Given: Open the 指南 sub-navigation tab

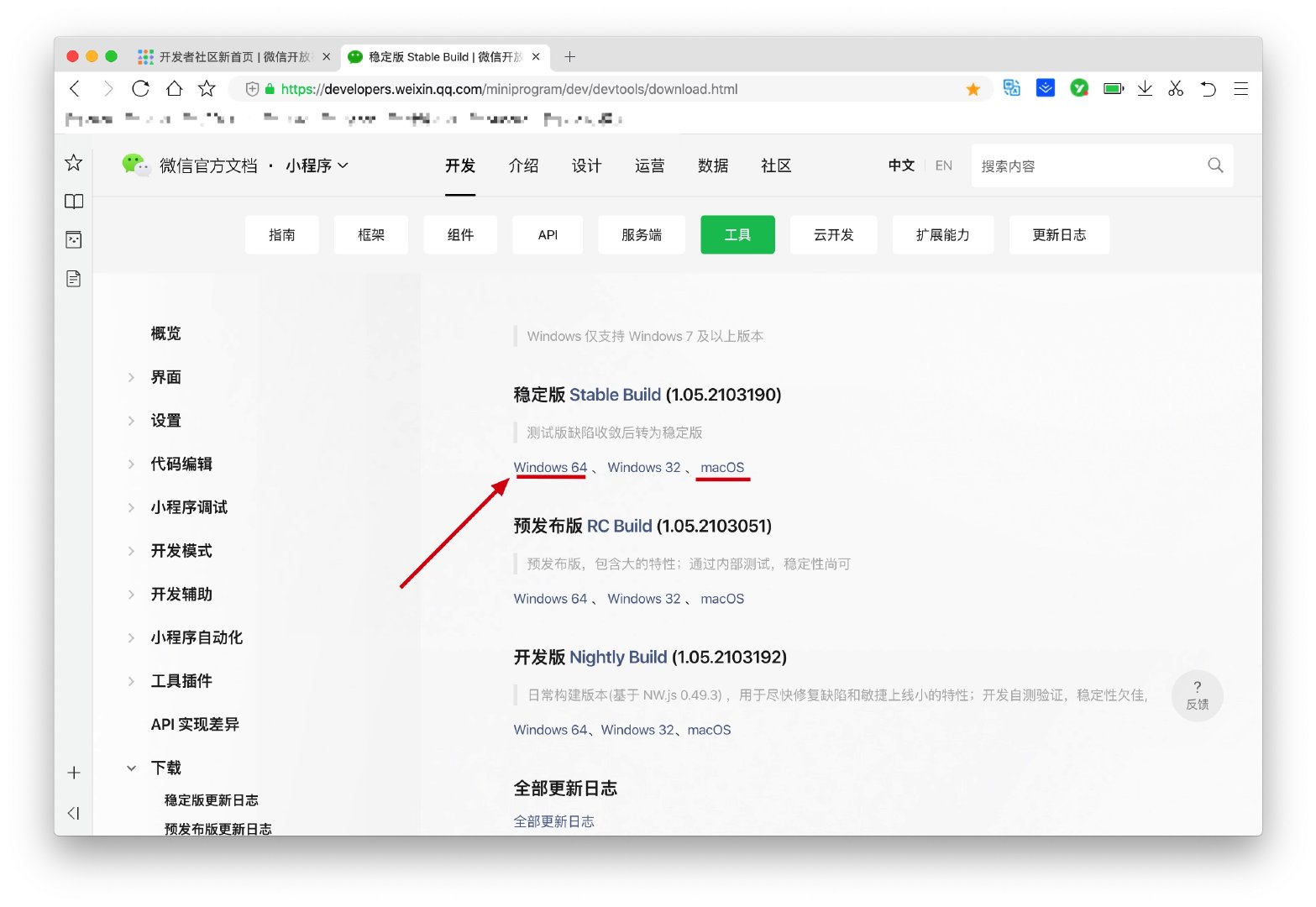Looking at the screenshot, I should (x=282, y=235).
